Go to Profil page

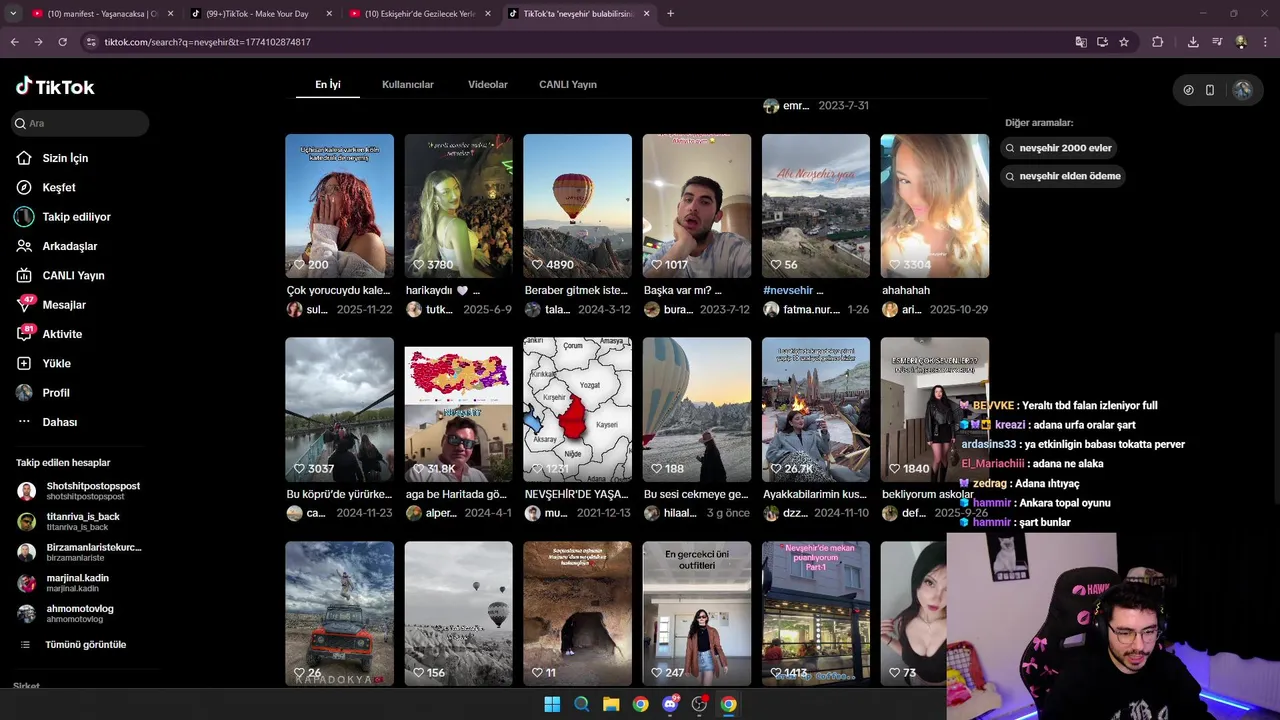pyautogui.click(x=43, y=393)
